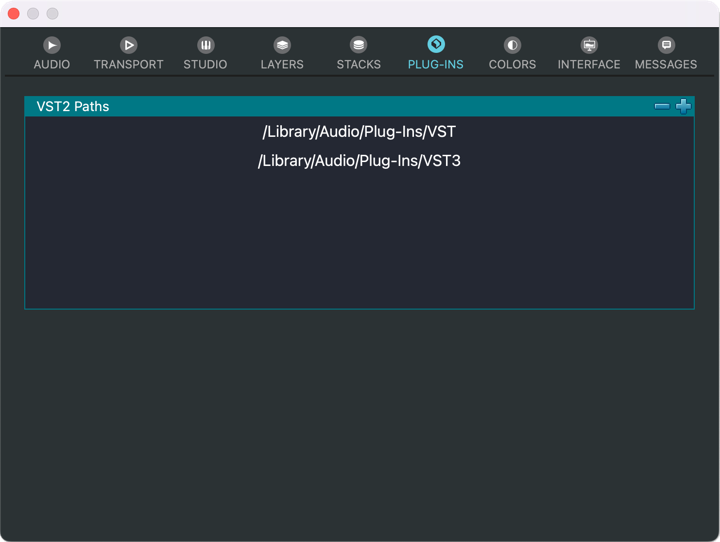Click the Studio keyboard icon
The width and height of the screenshot is (720, 542).
(205, 45)
